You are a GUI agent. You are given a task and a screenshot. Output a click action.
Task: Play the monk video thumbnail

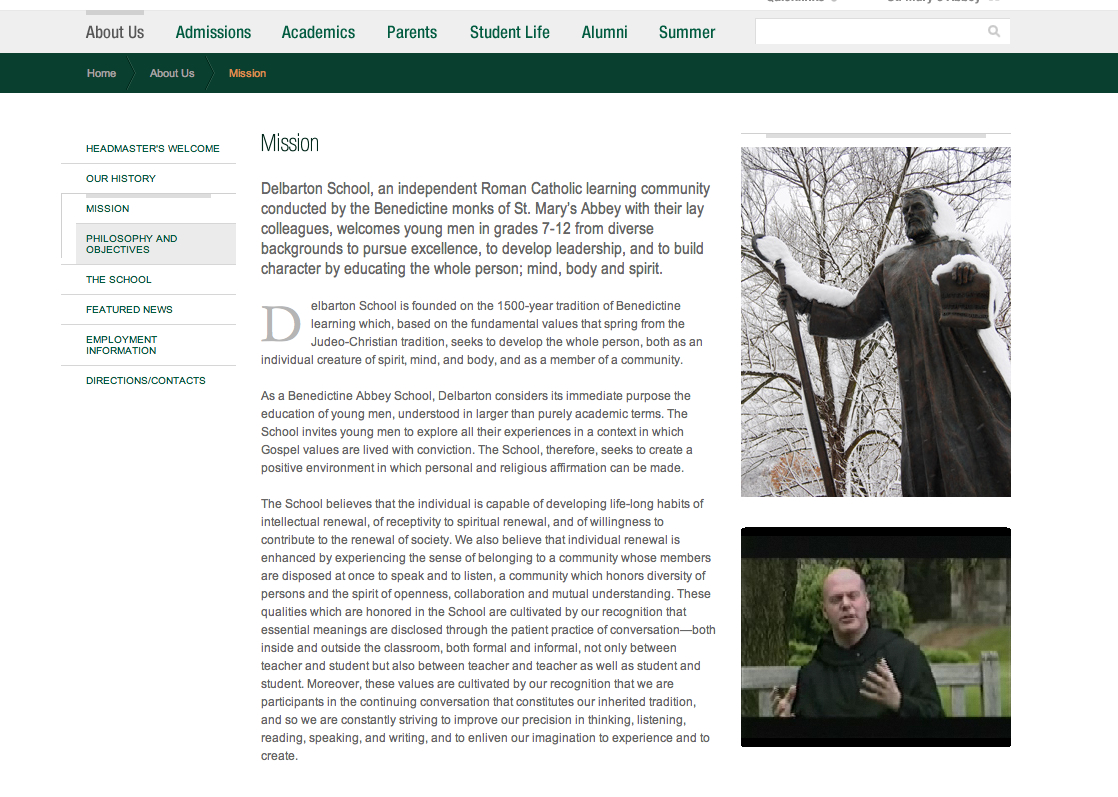876,637
